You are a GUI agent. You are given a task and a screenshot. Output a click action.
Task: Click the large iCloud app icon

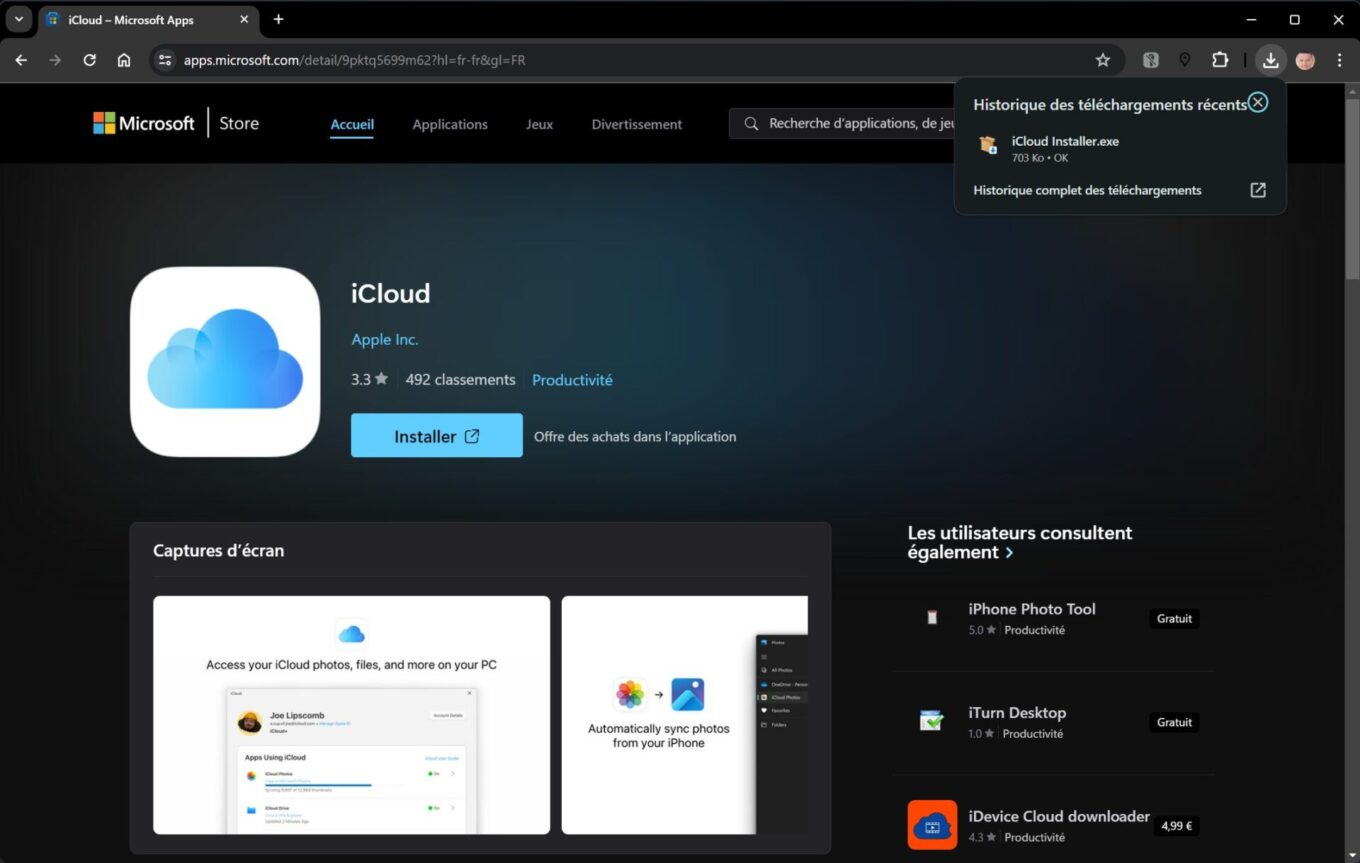(x=225, y=361)
